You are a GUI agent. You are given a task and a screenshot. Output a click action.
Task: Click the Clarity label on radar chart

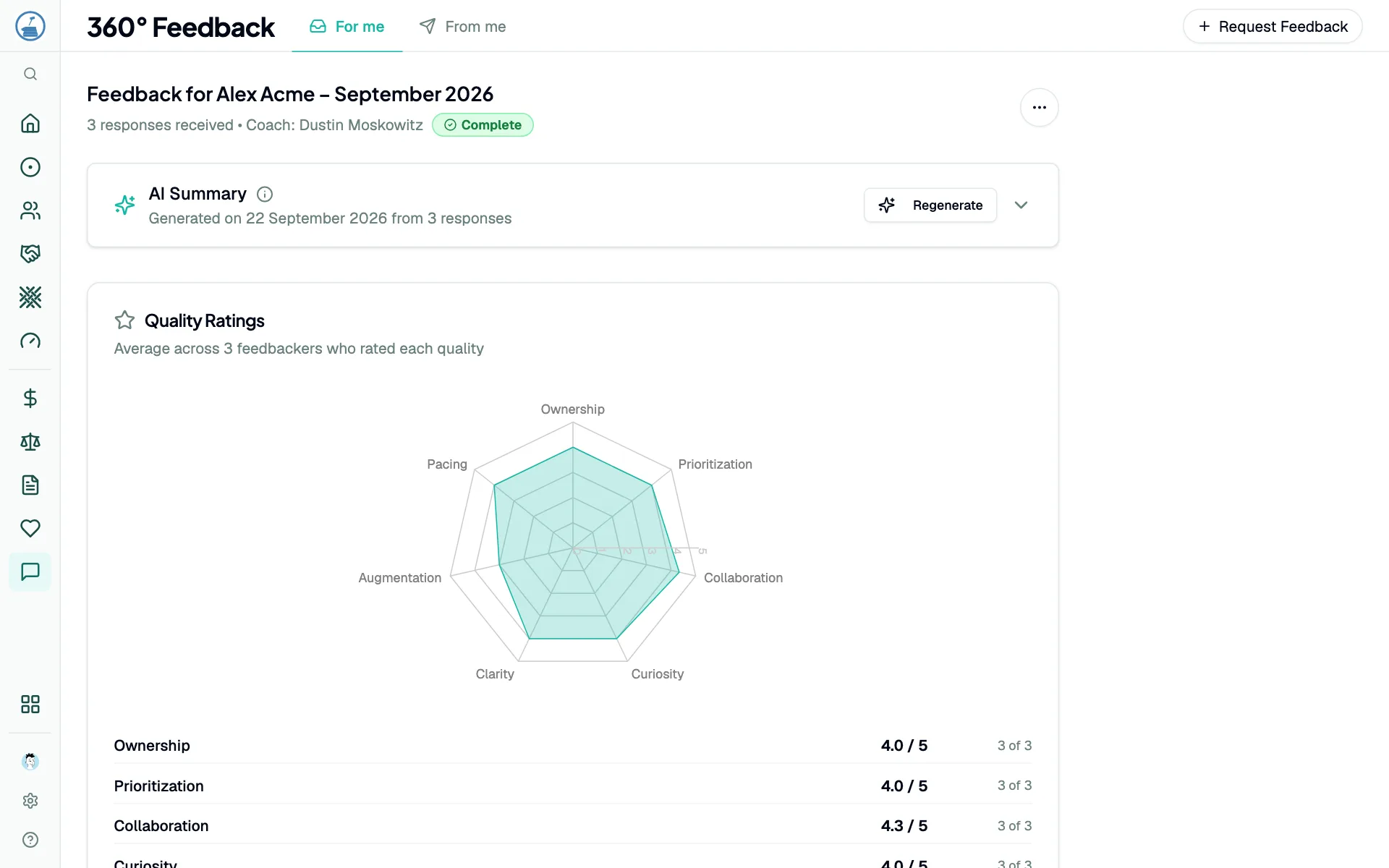[495, 674]
